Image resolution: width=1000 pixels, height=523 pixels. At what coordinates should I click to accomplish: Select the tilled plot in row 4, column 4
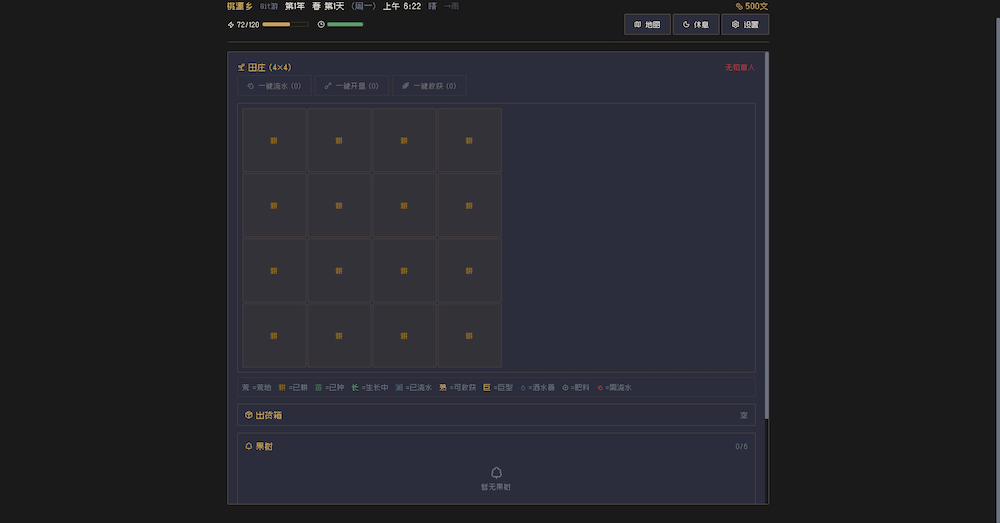coord(469,336)
